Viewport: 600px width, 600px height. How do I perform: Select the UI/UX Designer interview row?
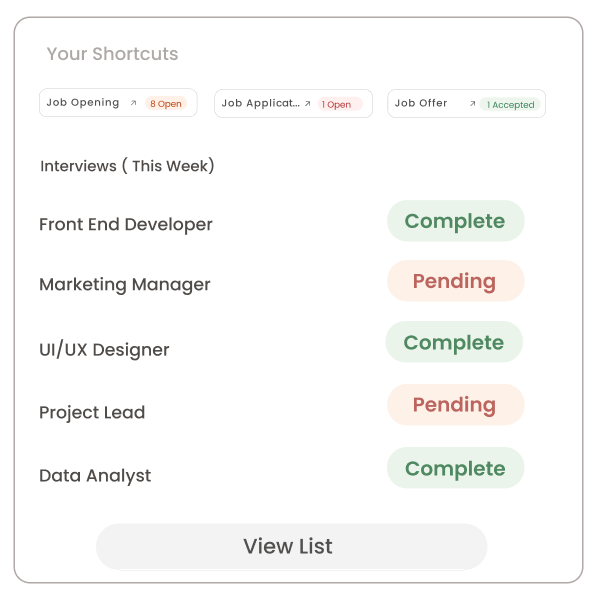click(x=104, y=350)
